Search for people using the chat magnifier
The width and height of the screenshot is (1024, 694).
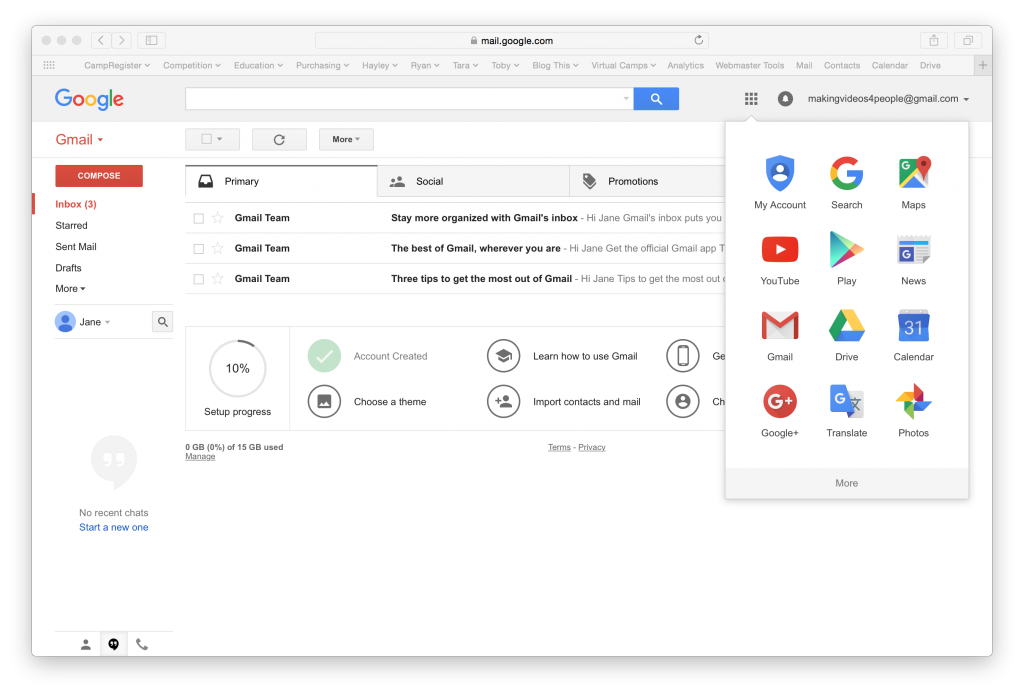coord(163,322)
